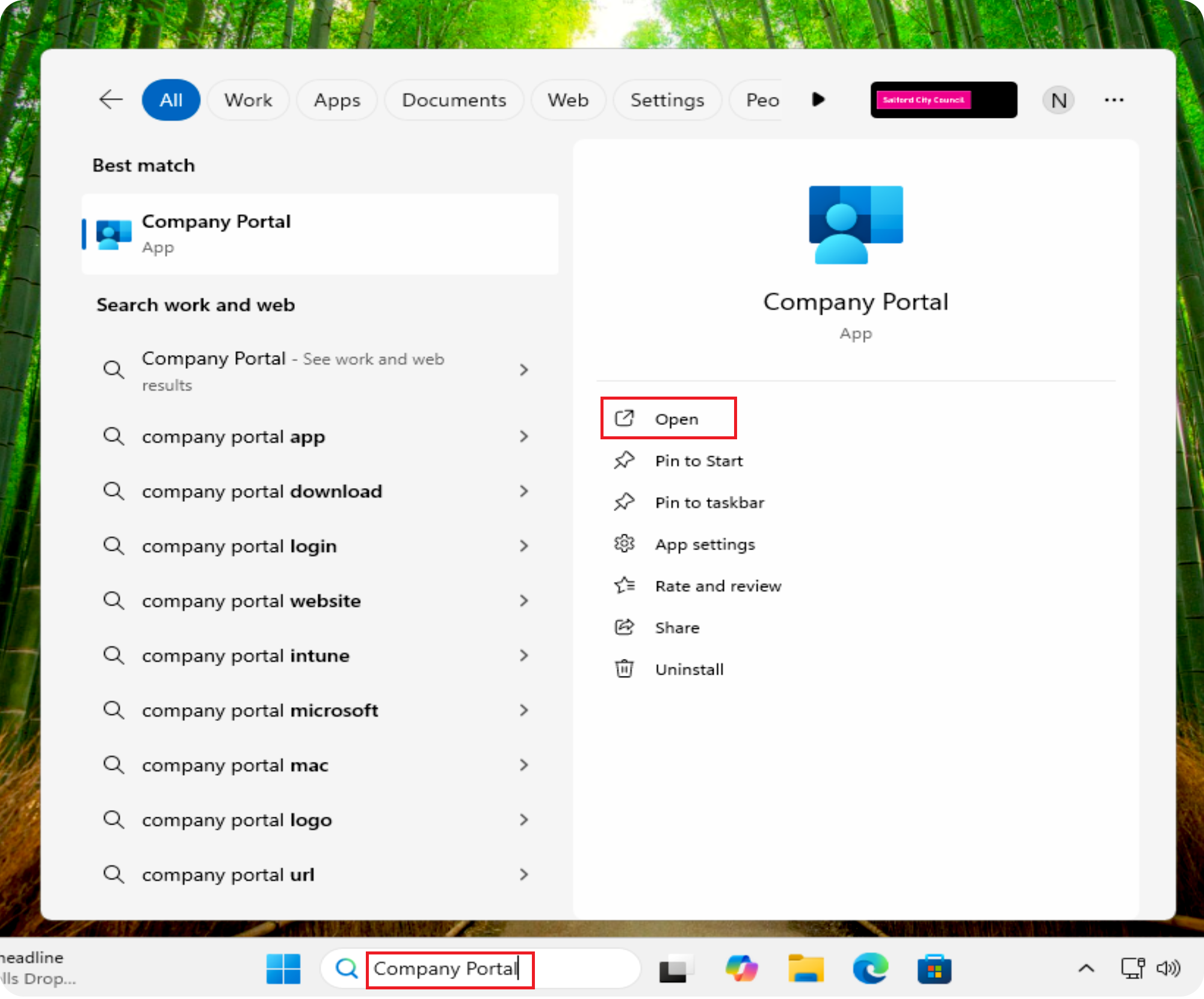Search web for company portal intune
Viewport: 1204px width, 999px height.
[245, 656]
